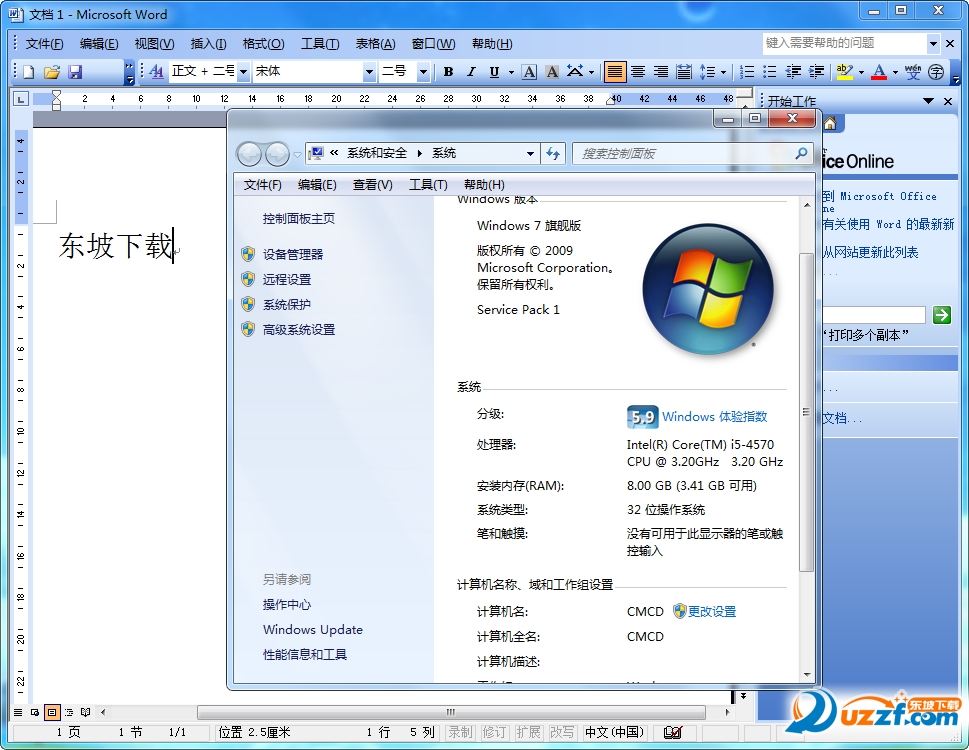
Task: Click the 更改设置 link
Action: (x=712, y=612)
